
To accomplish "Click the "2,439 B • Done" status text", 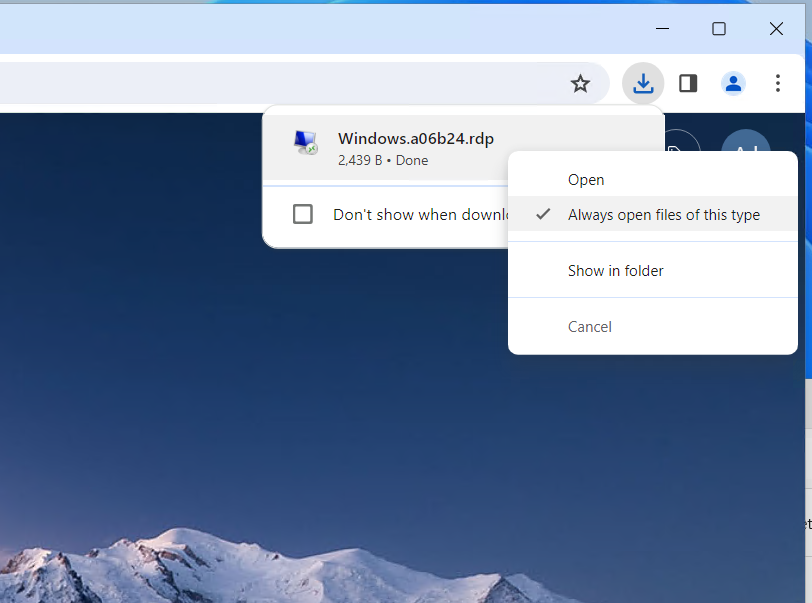I will (x=383, y=160).
